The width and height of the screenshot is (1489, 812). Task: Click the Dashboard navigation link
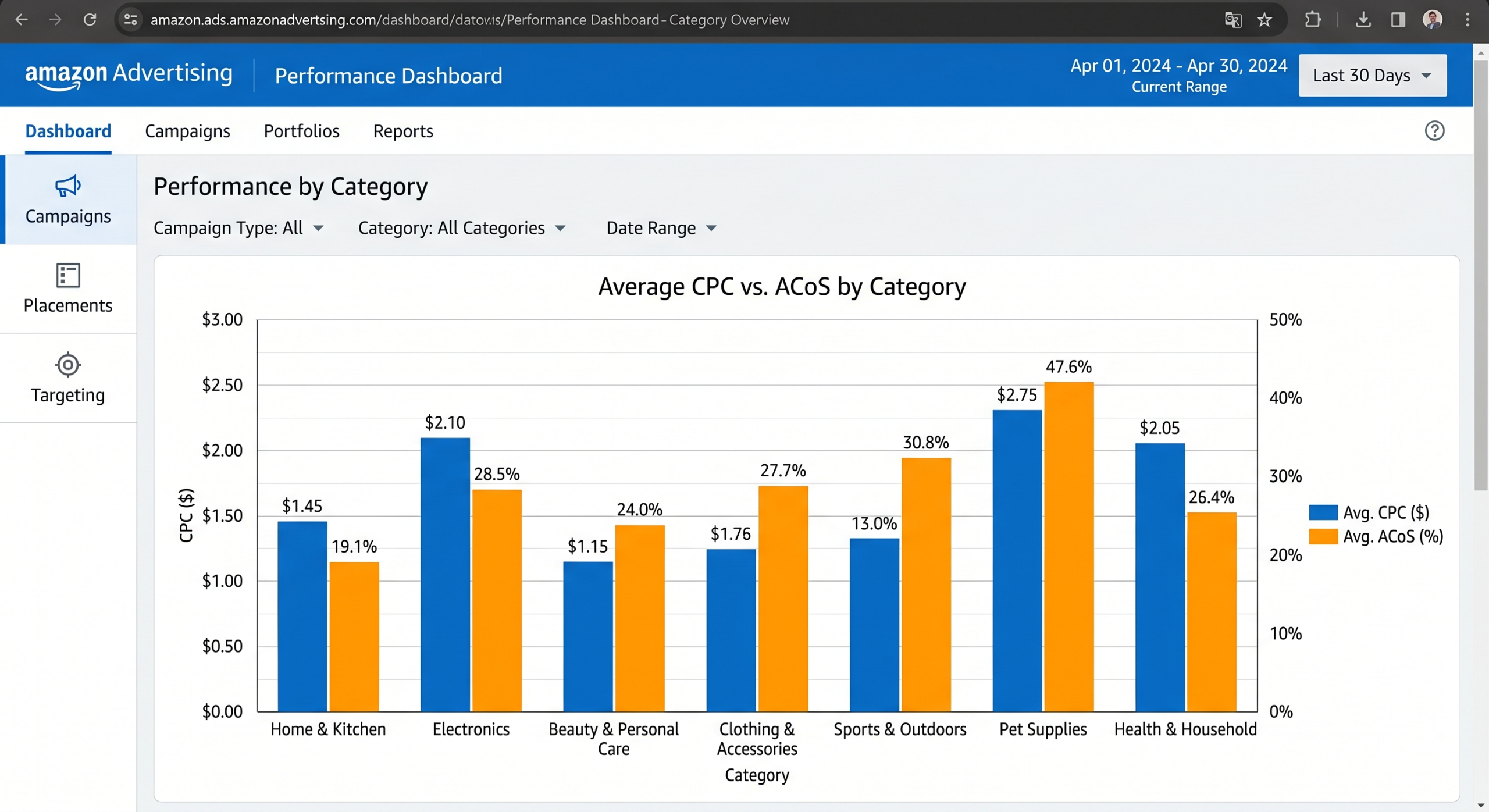click(67, 131)
